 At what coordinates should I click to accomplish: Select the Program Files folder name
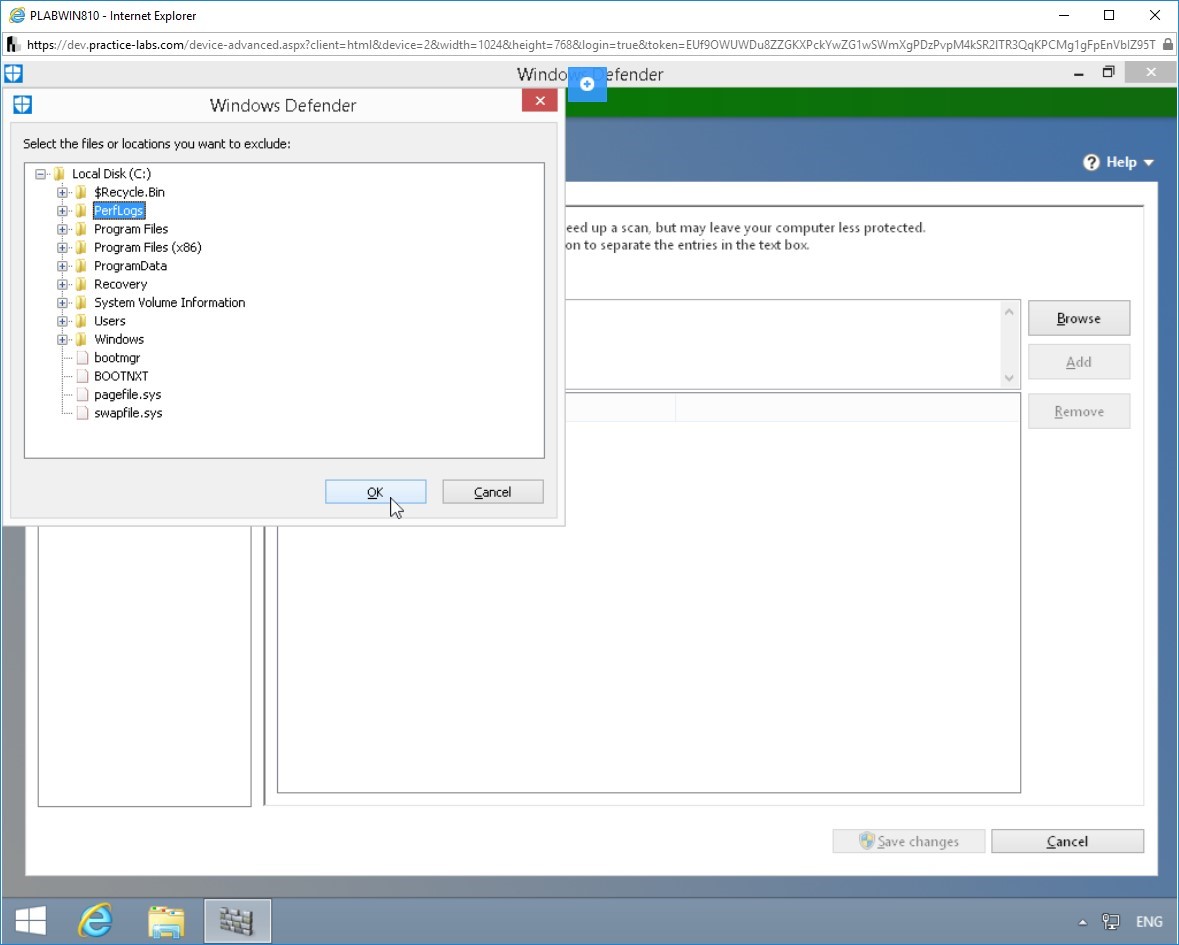[x=131, y=229]
